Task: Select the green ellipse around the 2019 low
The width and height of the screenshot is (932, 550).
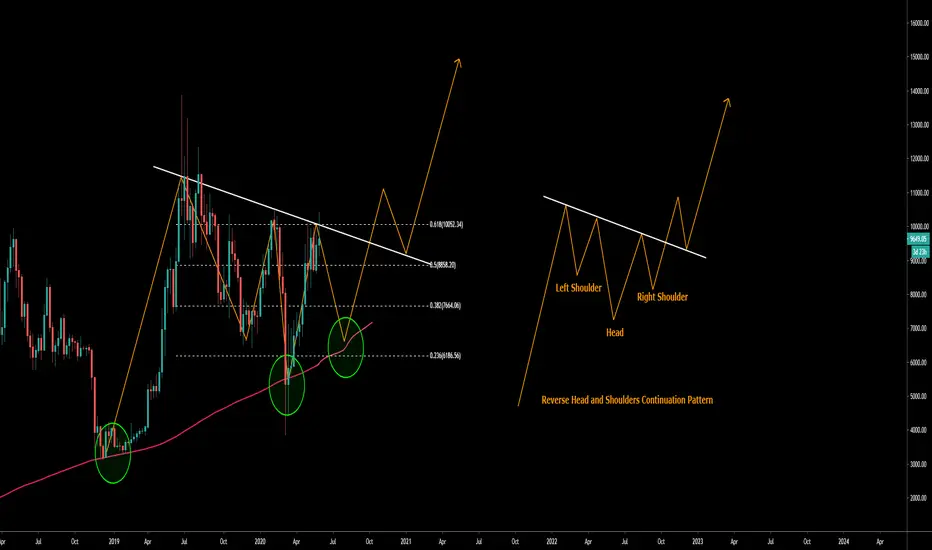Action: pos(113,453)
